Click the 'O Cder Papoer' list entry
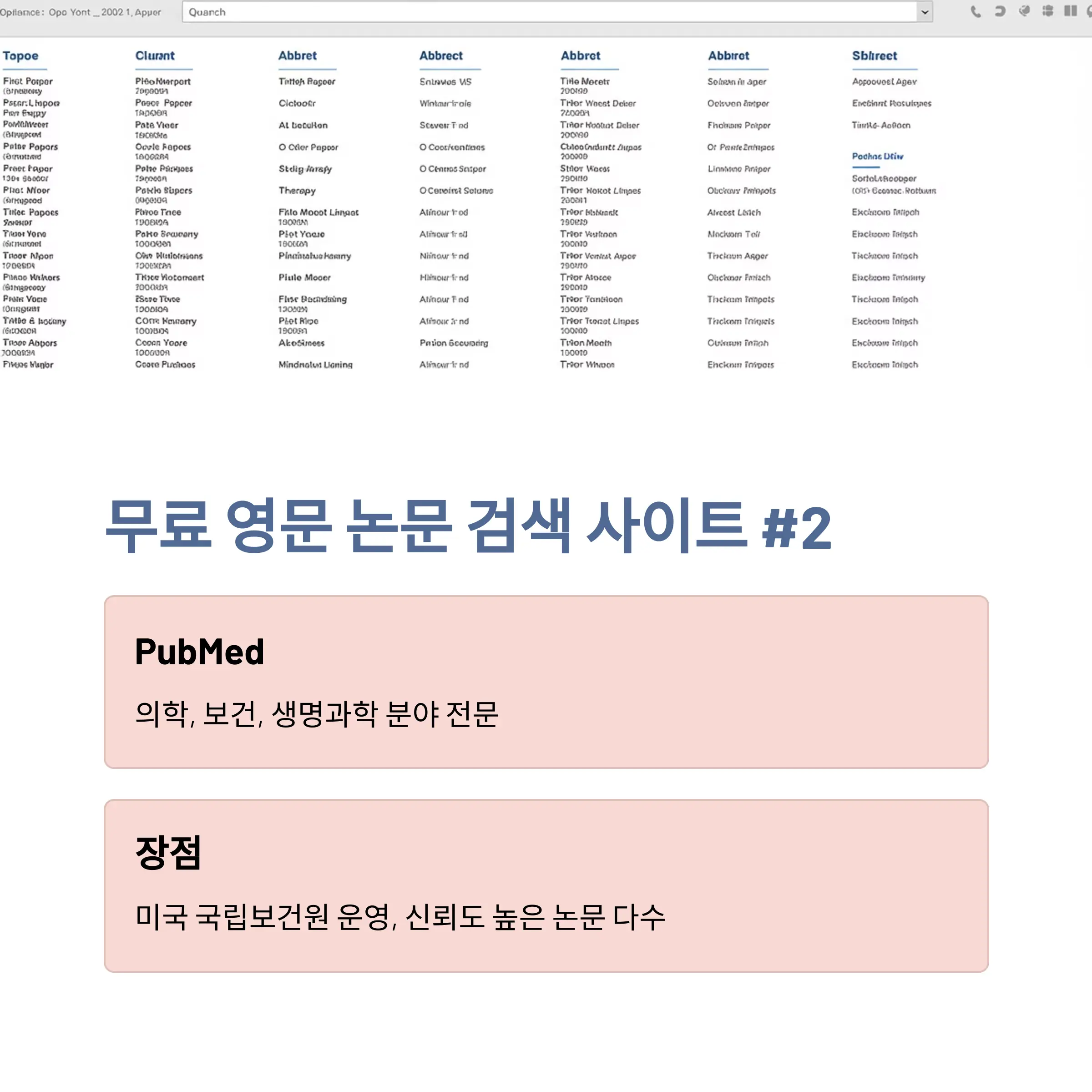The width and height of the screenshot is (1092, 1092). point(308,147)
